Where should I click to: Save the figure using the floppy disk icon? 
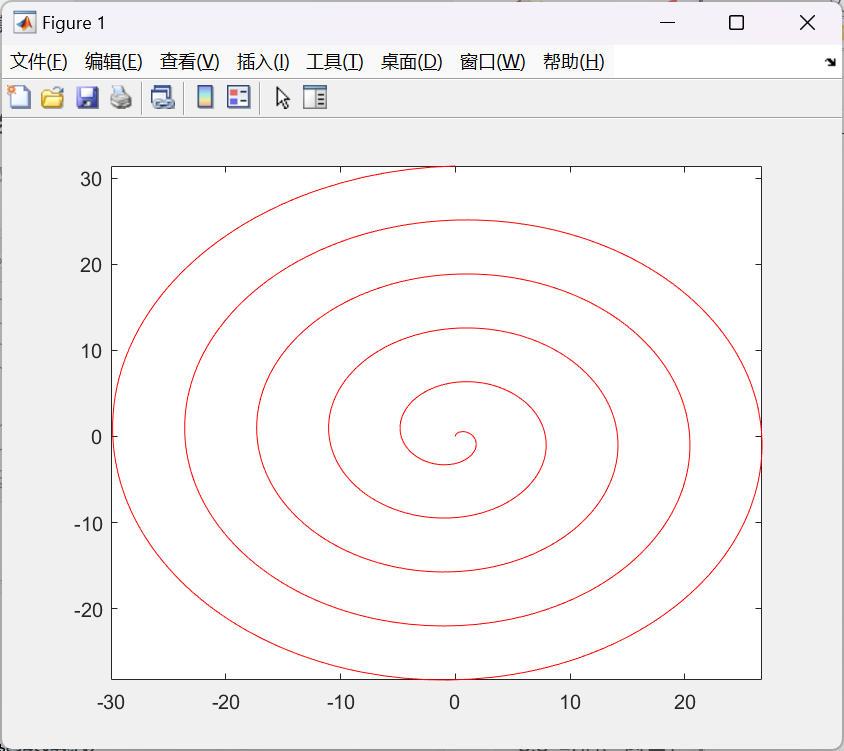87,97
